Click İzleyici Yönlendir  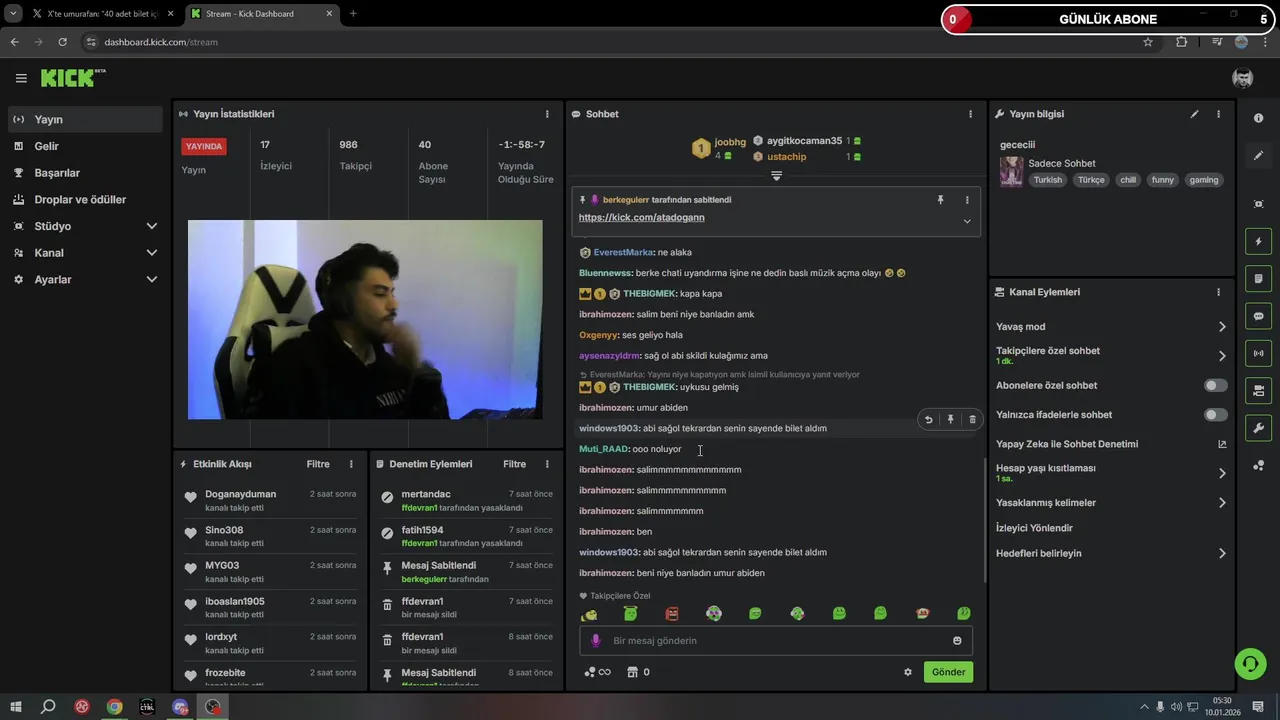coord(1034,528)
